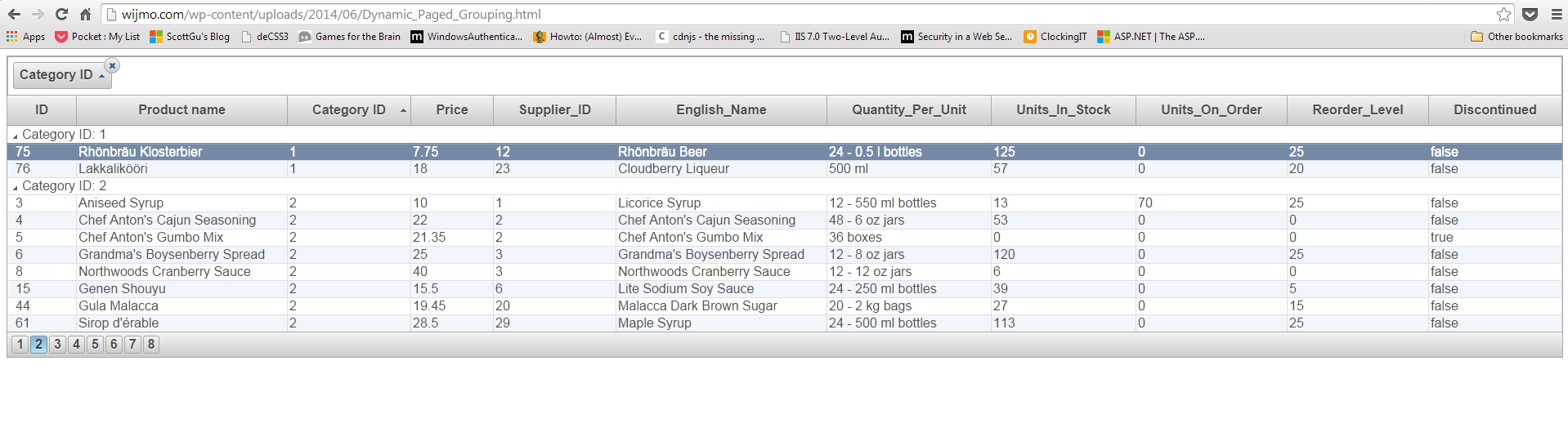
Task: Open the ScottGu's Blog bookmark
Action: point(190,37)
